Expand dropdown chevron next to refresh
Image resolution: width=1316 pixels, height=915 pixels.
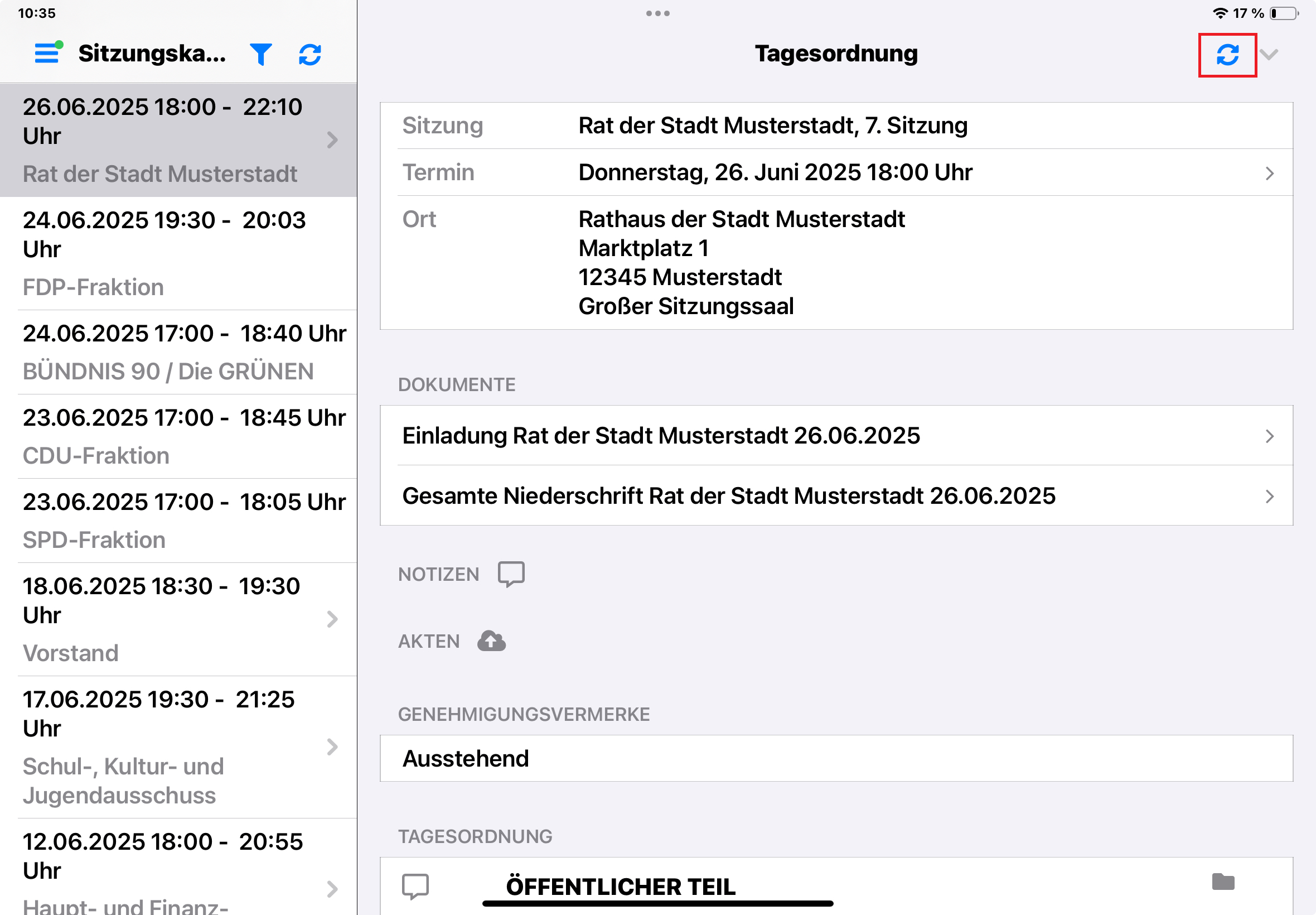coord(1270,55)
